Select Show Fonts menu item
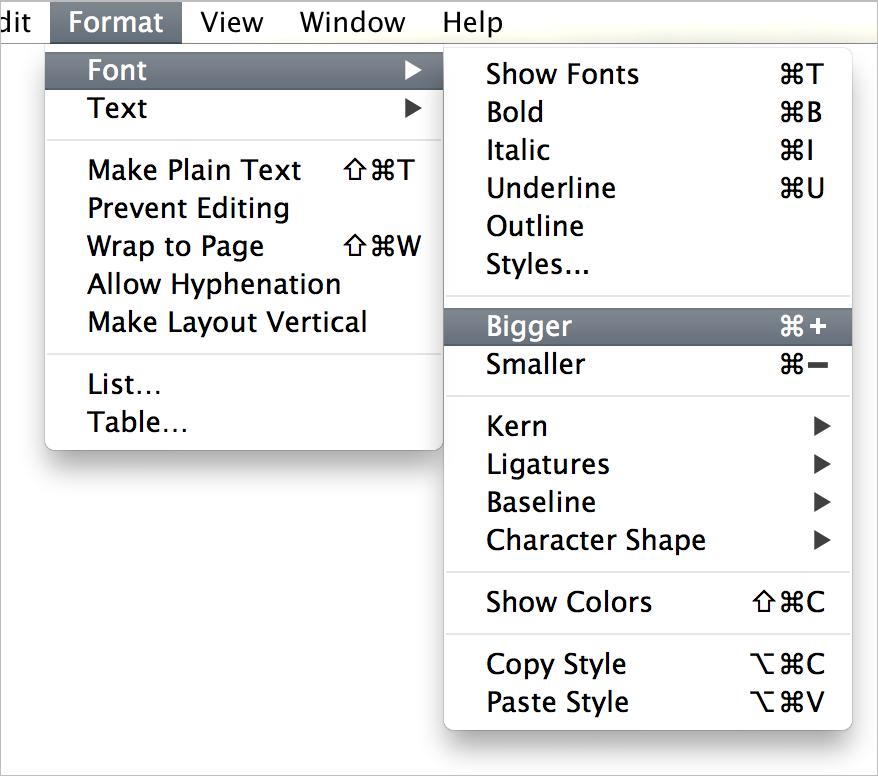 pos(648,74)
